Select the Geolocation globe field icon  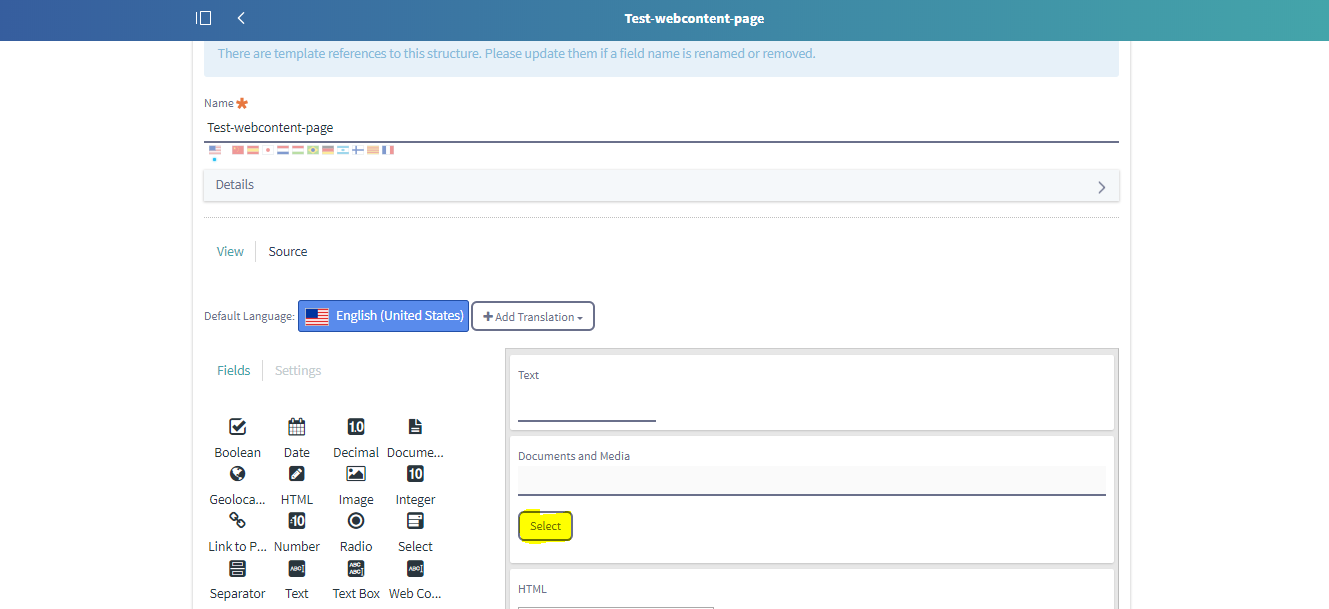click(237, 474)
